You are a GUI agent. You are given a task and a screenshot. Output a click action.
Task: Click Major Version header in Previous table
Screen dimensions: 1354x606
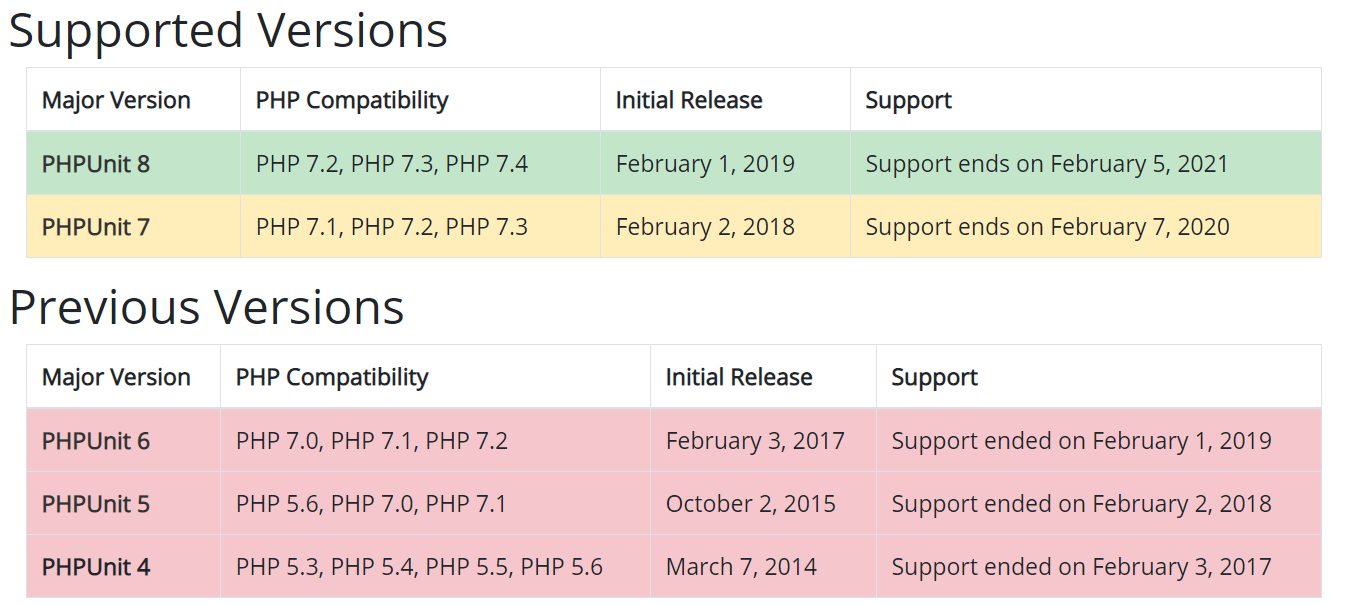(x=116, y=378)
